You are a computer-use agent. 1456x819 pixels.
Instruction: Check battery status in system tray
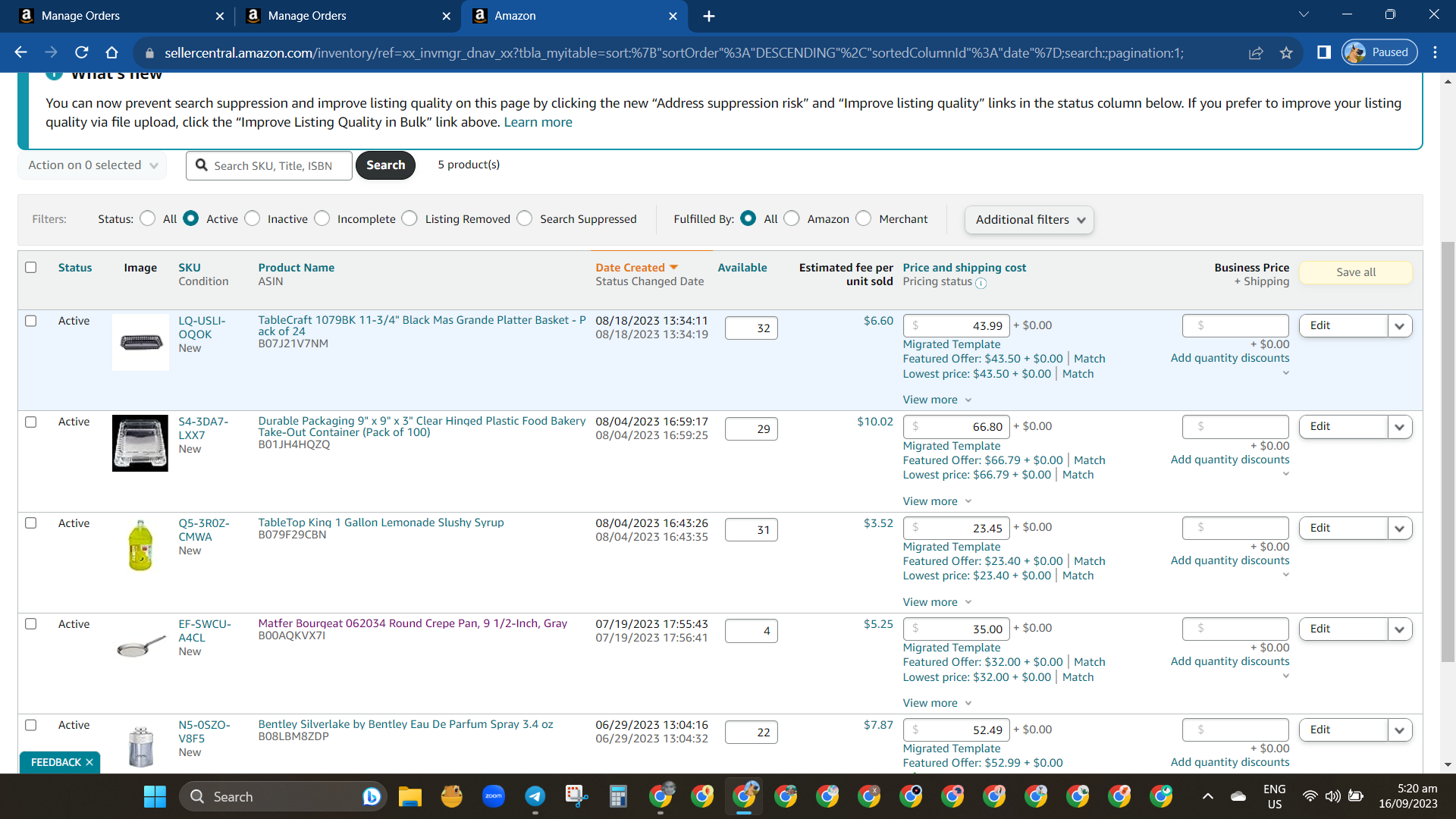(1356, 796)
